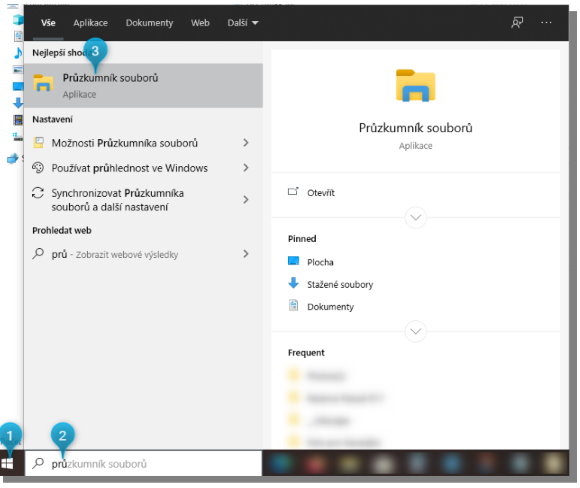Switch to the Aplikace tab
Viewport: 580px width, 488px height.
[90, 23]
